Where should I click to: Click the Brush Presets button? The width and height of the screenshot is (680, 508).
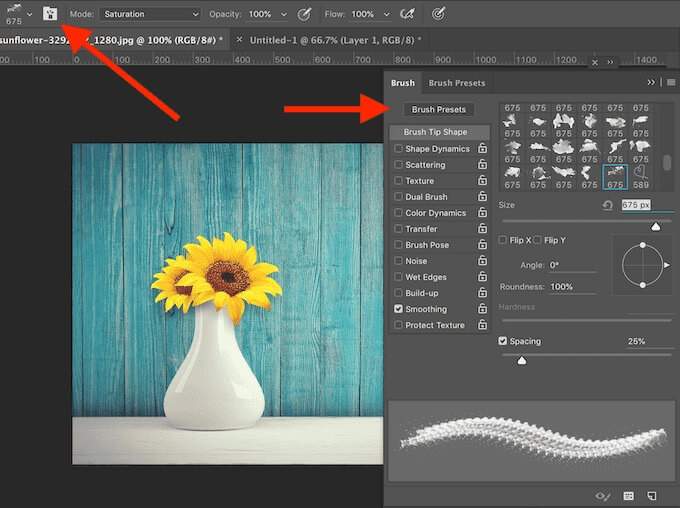439,110
